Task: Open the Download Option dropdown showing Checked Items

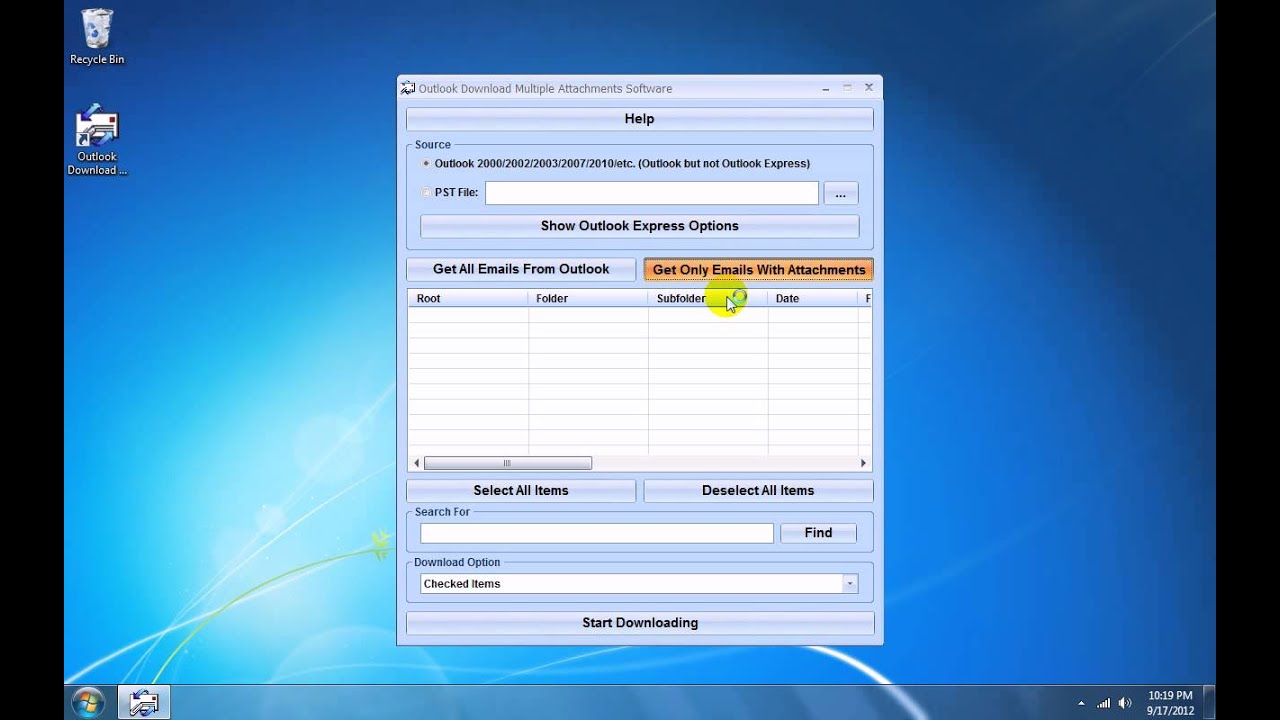Action: tap(639, 584)
